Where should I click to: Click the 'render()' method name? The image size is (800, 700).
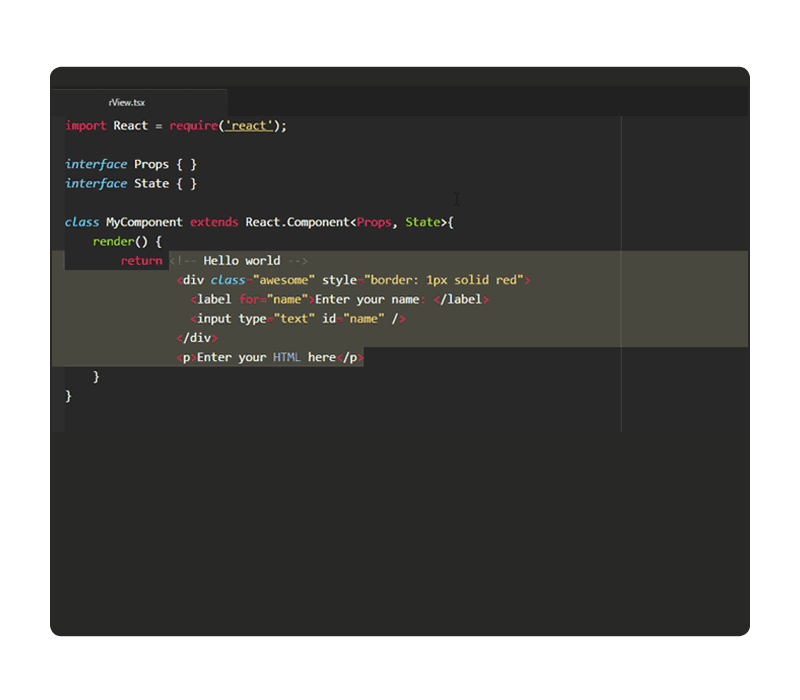(x=120, y=241)
